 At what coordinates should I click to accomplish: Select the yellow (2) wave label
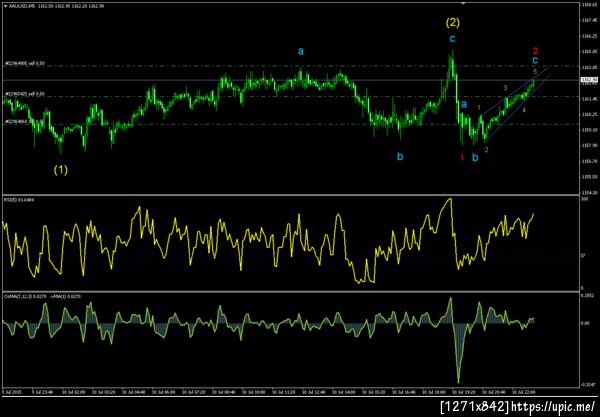(x=452, y=23)
